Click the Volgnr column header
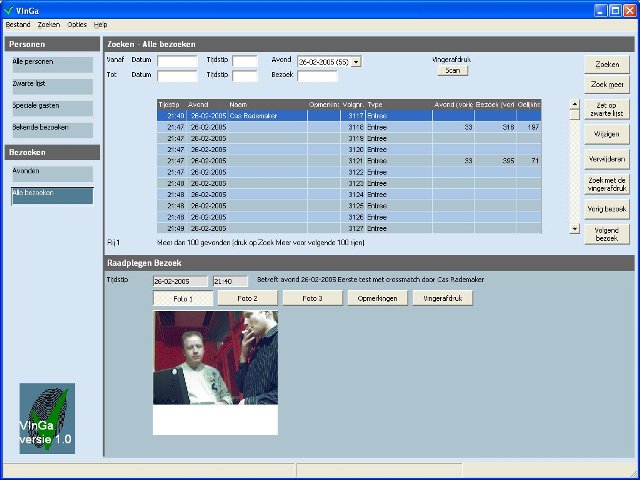Image resolution: width=640 pixels, height=480 pixels. point(353,105)
